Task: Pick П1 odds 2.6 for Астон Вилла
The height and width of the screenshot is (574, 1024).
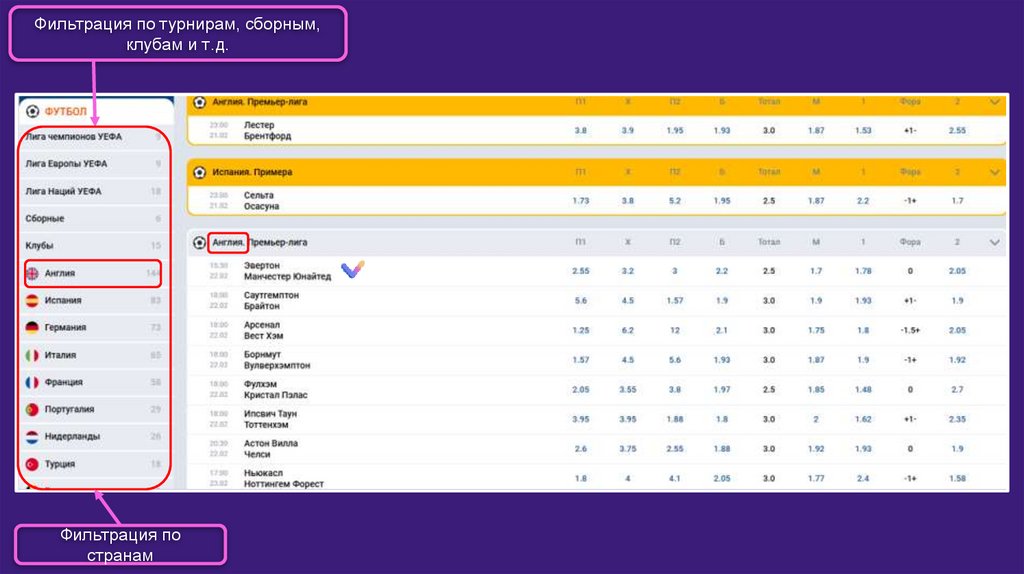Action: [x=581, y=449]
